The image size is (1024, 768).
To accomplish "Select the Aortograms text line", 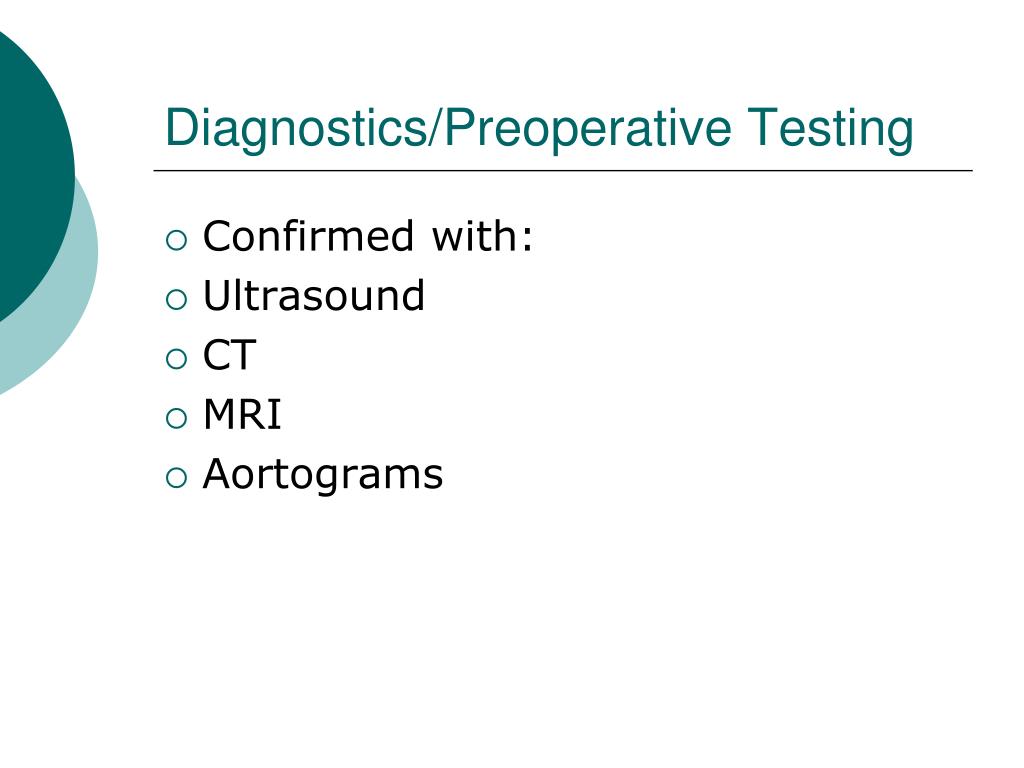I will (323, 475).
